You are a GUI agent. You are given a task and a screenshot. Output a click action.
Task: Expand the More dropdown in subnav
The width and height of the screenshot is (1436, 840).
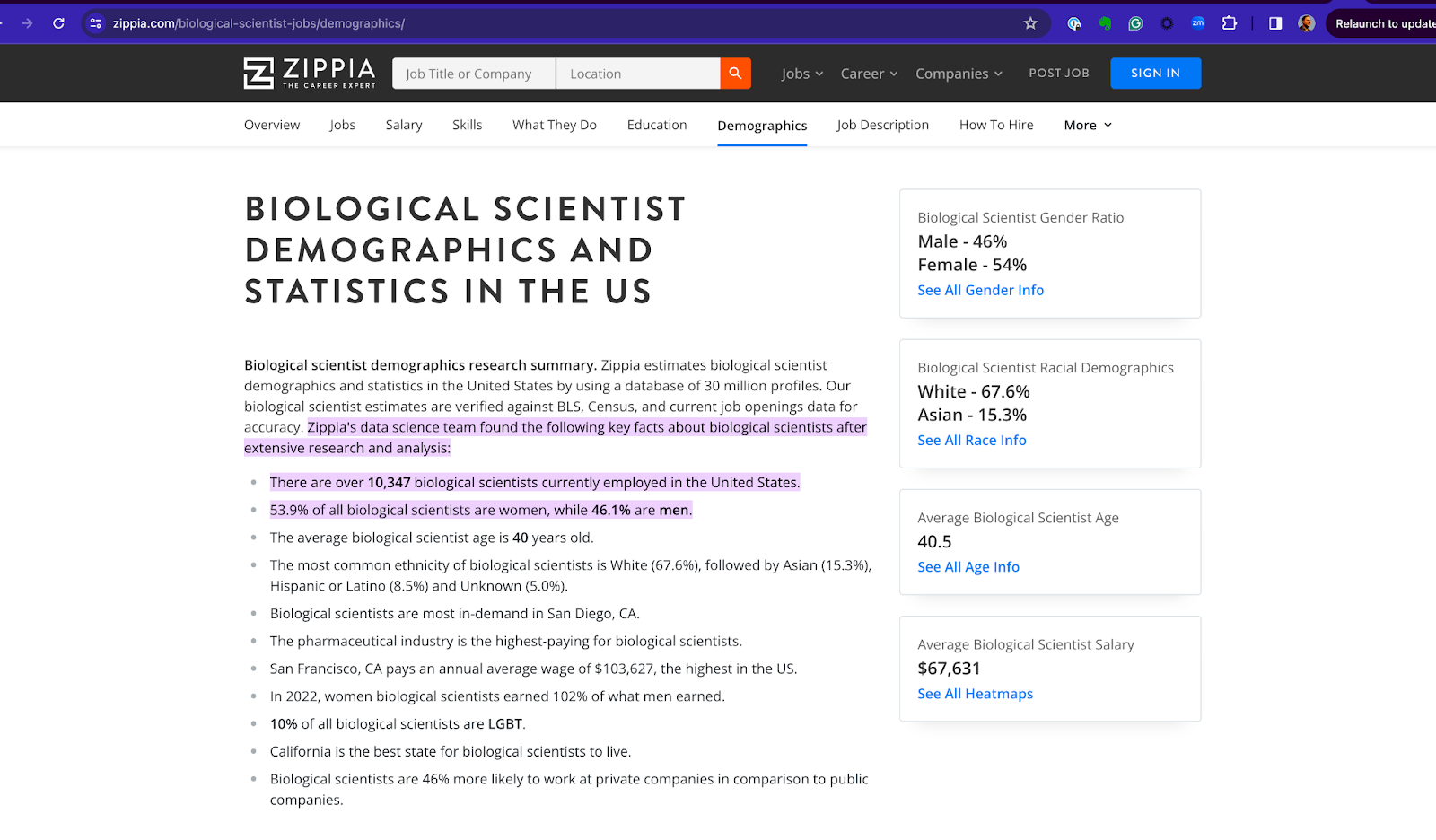[1088, 125]
